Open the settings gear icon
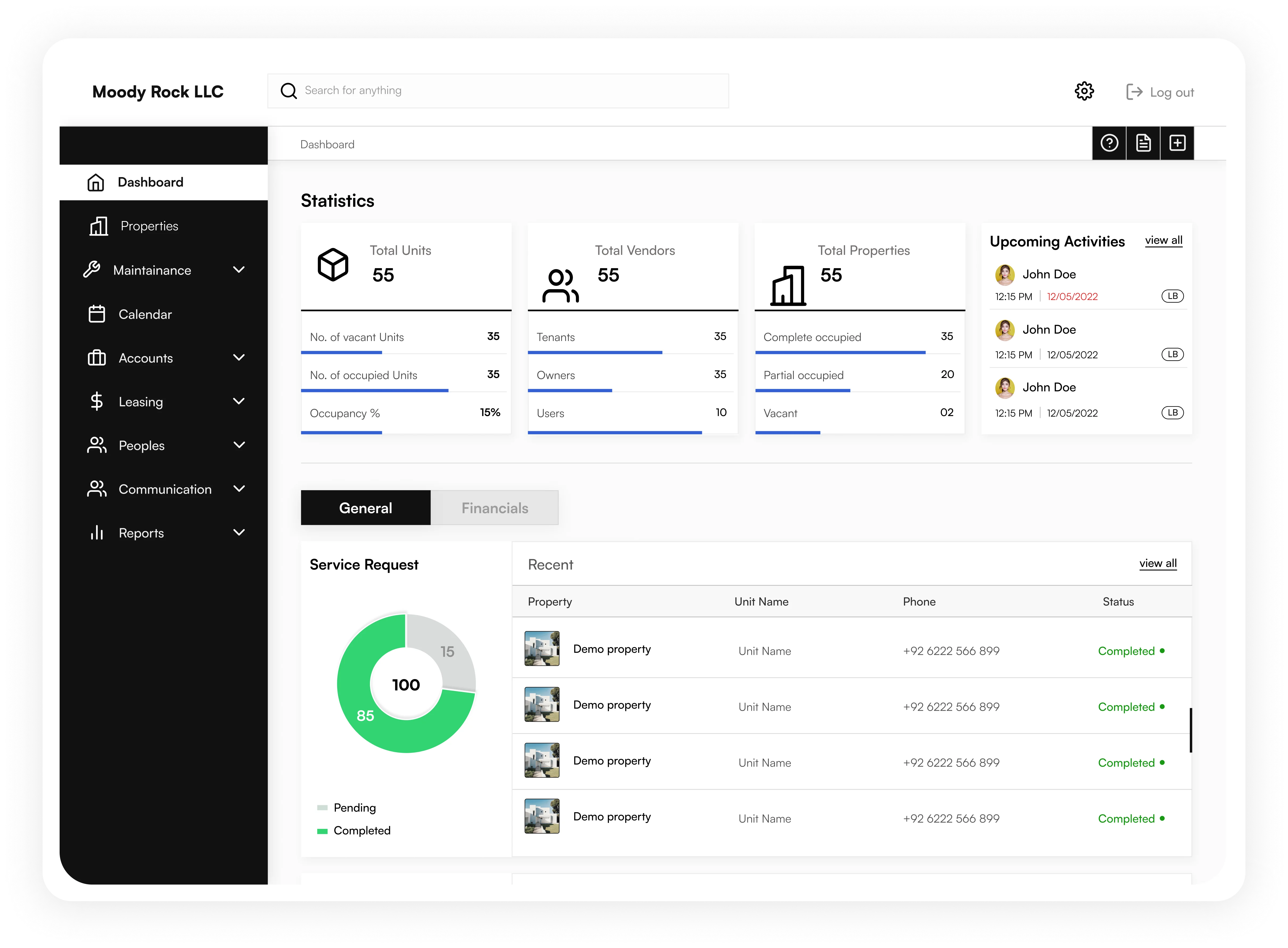This screenshot has width=1288, height=948. tap(1084, 91)
